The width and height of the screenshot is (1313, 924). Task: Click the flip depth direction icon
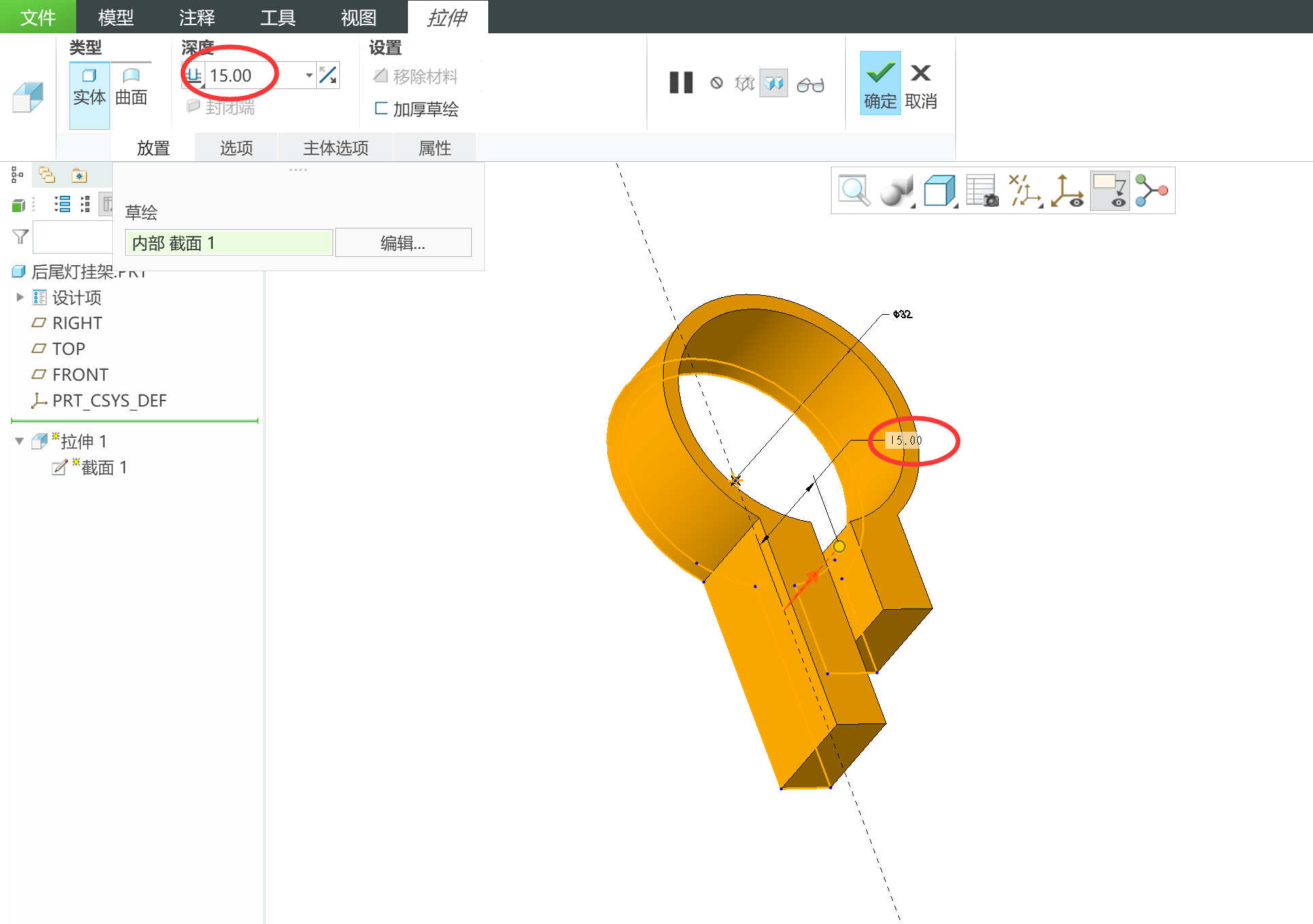328,75
